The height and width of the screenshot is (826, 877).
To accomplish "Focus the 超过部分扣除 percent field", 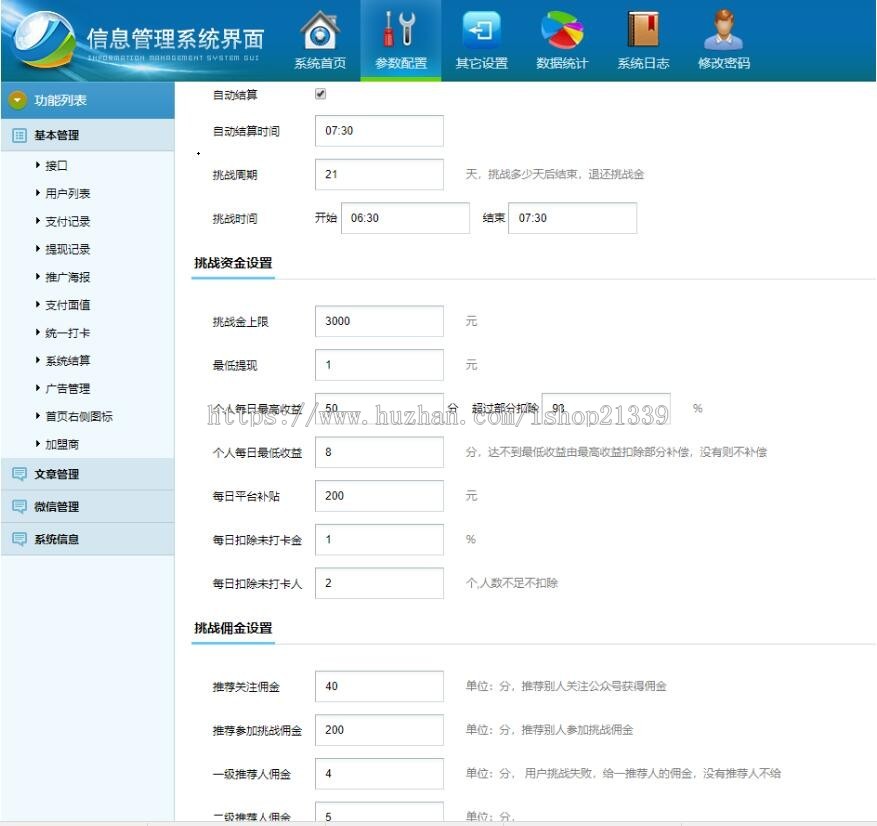I will pos(606,408).
